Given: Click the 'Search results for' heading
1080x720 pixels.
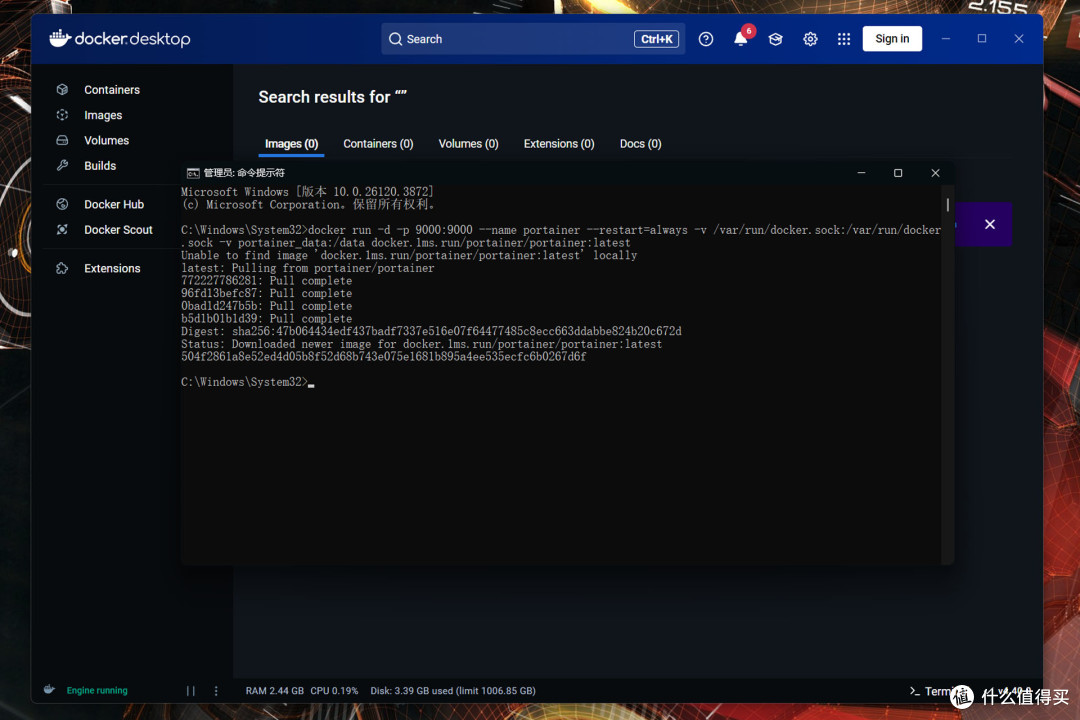Looking at the screenshot, I should click(333, 97).
